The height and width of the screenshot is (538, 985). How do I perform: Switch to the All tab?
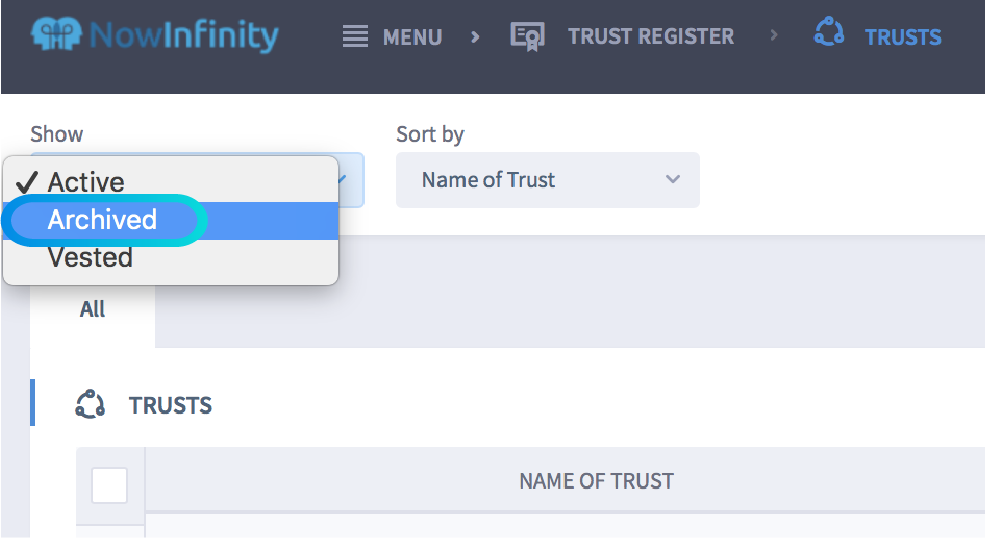pyautogui.click(x=92, y=309)
